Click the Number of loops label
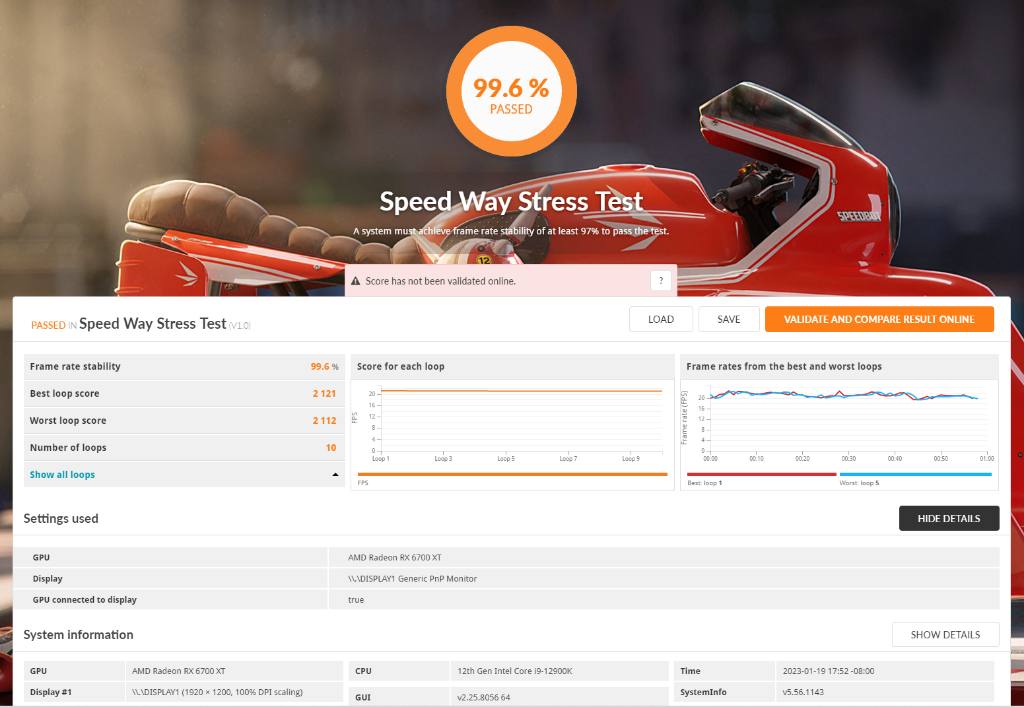Image resolution: width=1024 pixels, height=707 pixels. point(68,448)
